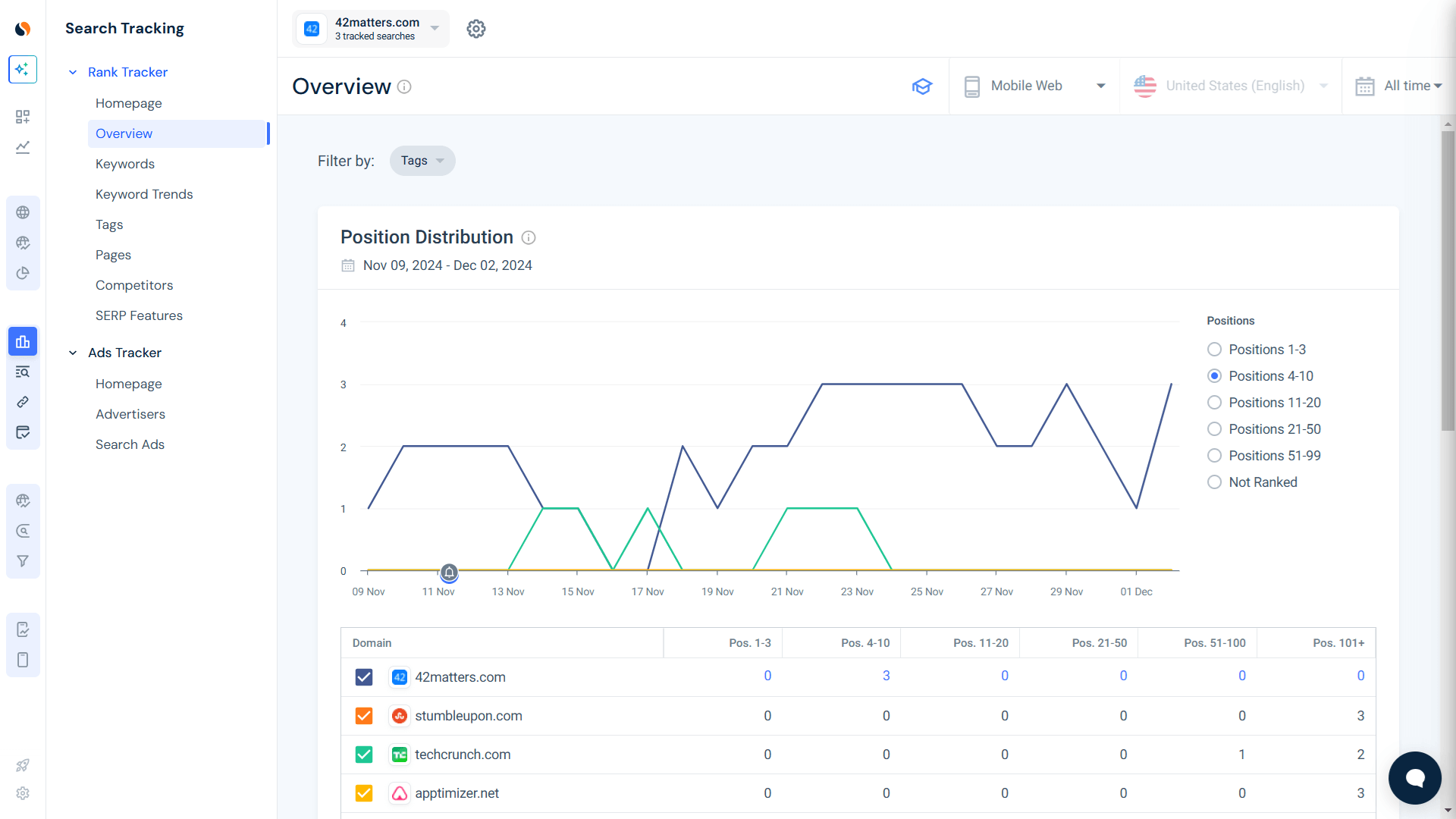The width and height of the screenshot is (1456, 819).
Task: Collapse the Ads Tracker section
Action: [x=73, y=353]
